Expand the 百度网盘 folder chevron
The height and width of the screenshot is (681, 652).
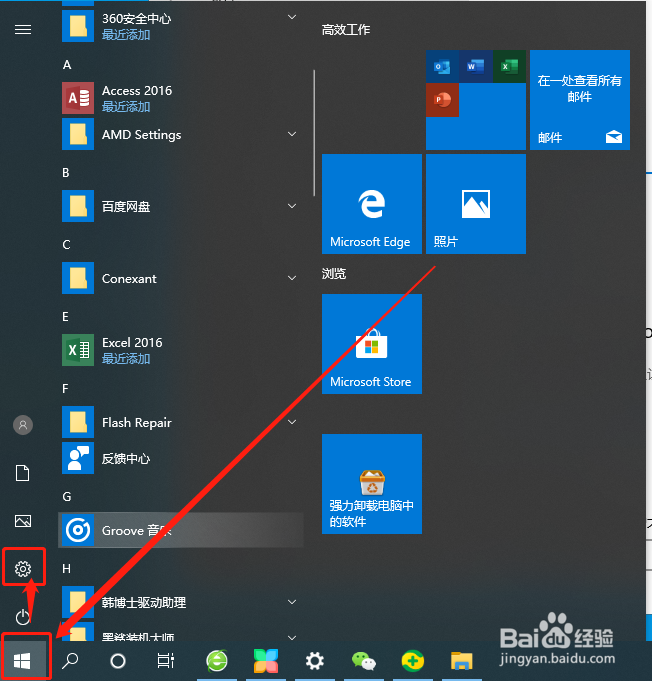pyautogui.click(x=292, y=206)
